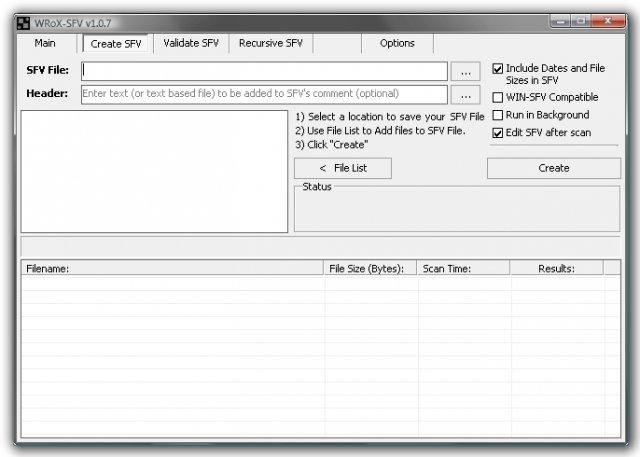
Task: Open the File List button
Action: coord(343,168)
